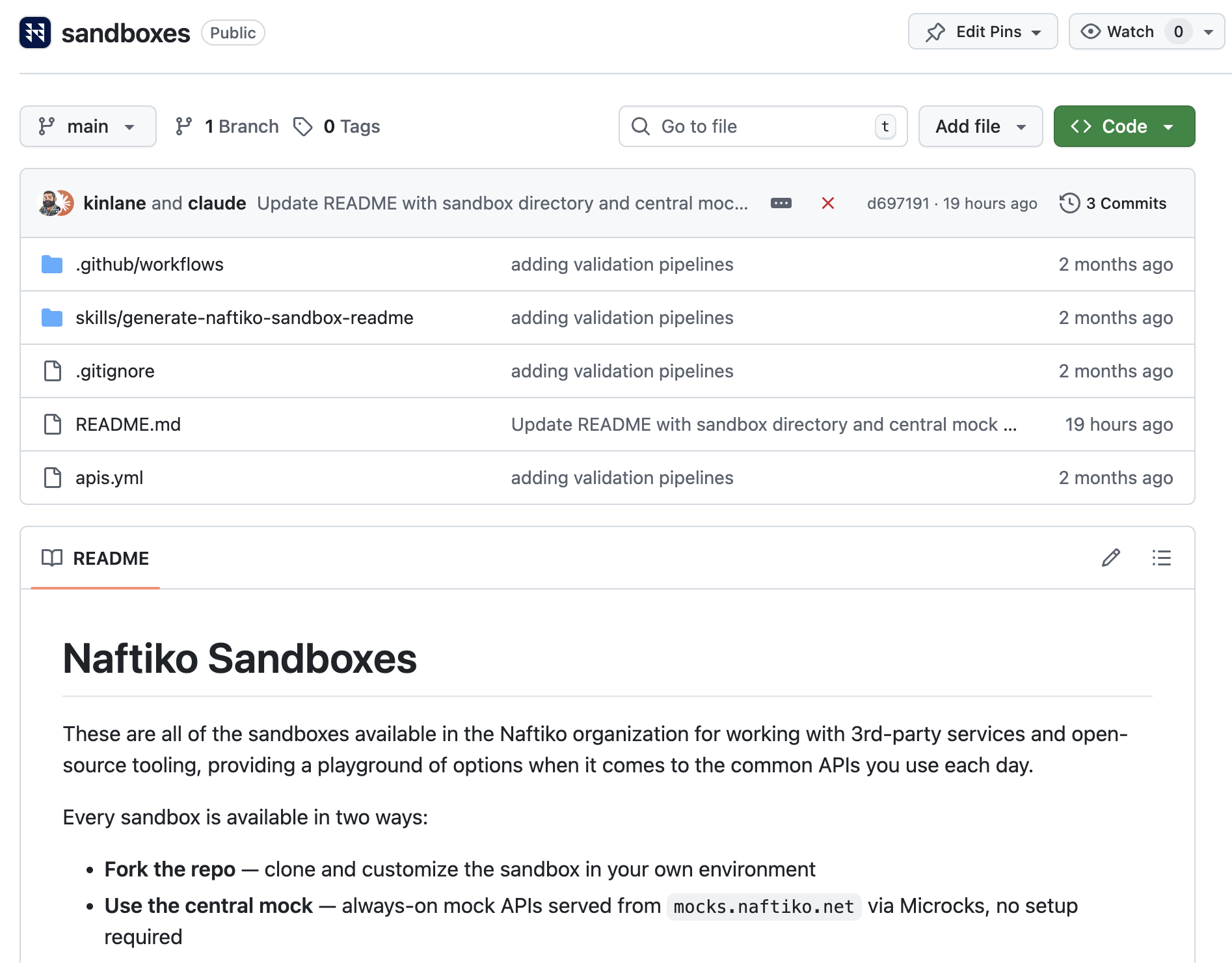Open the green Code dropdown button
This screenshot has height=963, width=1232.
point(1124,126)
